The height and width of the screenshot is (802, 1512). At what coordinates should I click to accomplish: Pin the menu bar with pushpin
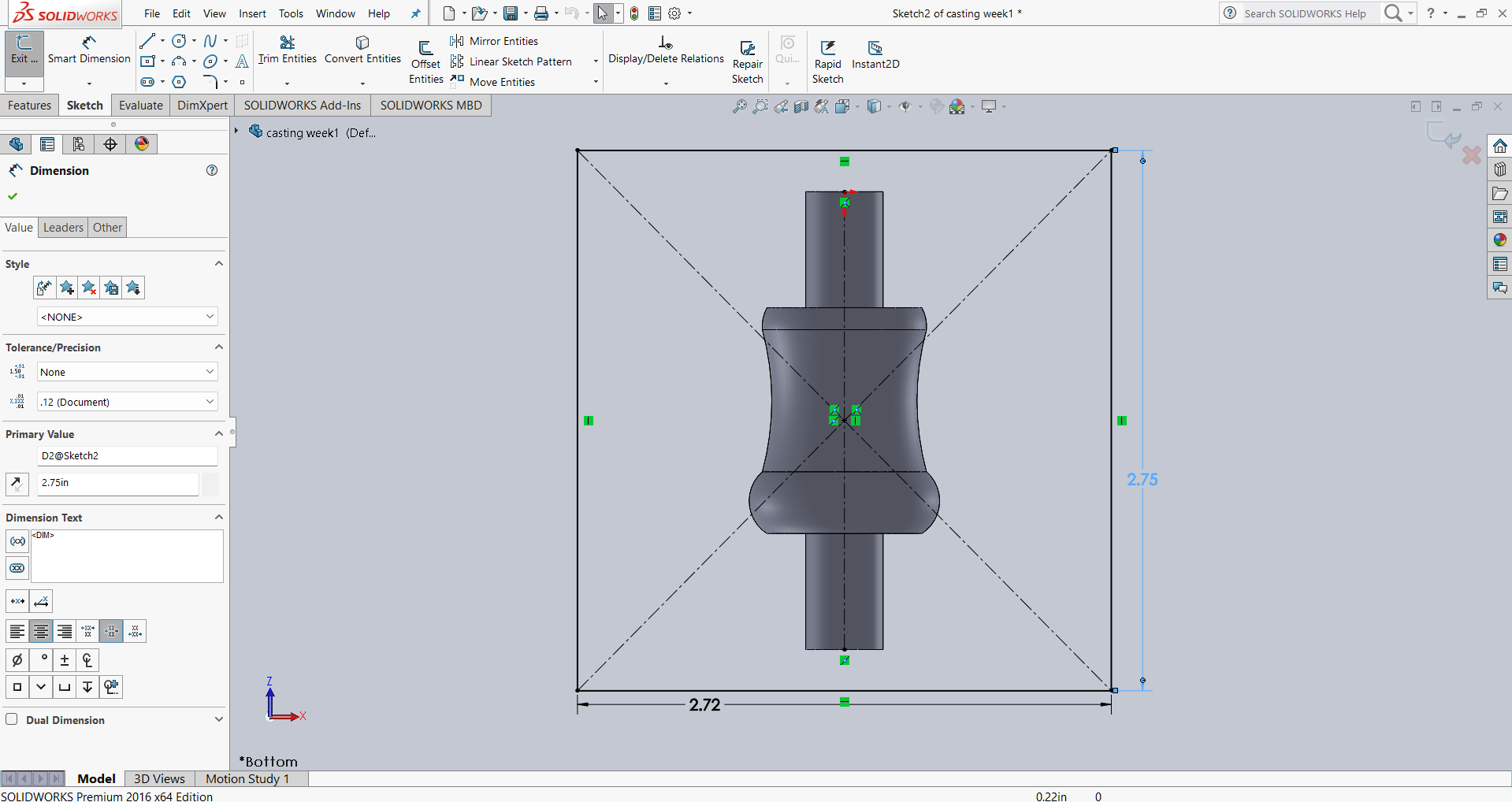(415, 13)
